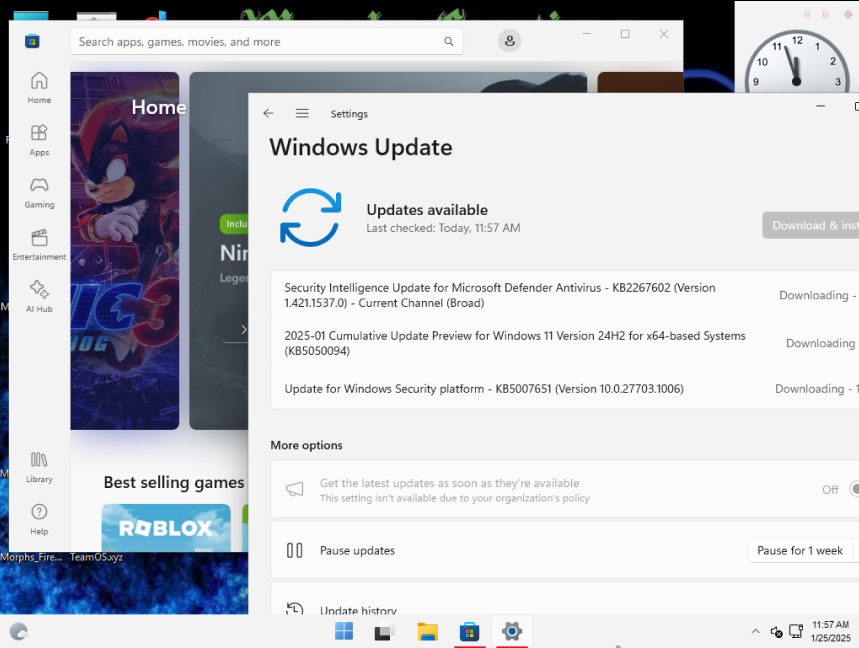859x648 pixels.
Task: Click Download & install button
Action: (811, 225)
